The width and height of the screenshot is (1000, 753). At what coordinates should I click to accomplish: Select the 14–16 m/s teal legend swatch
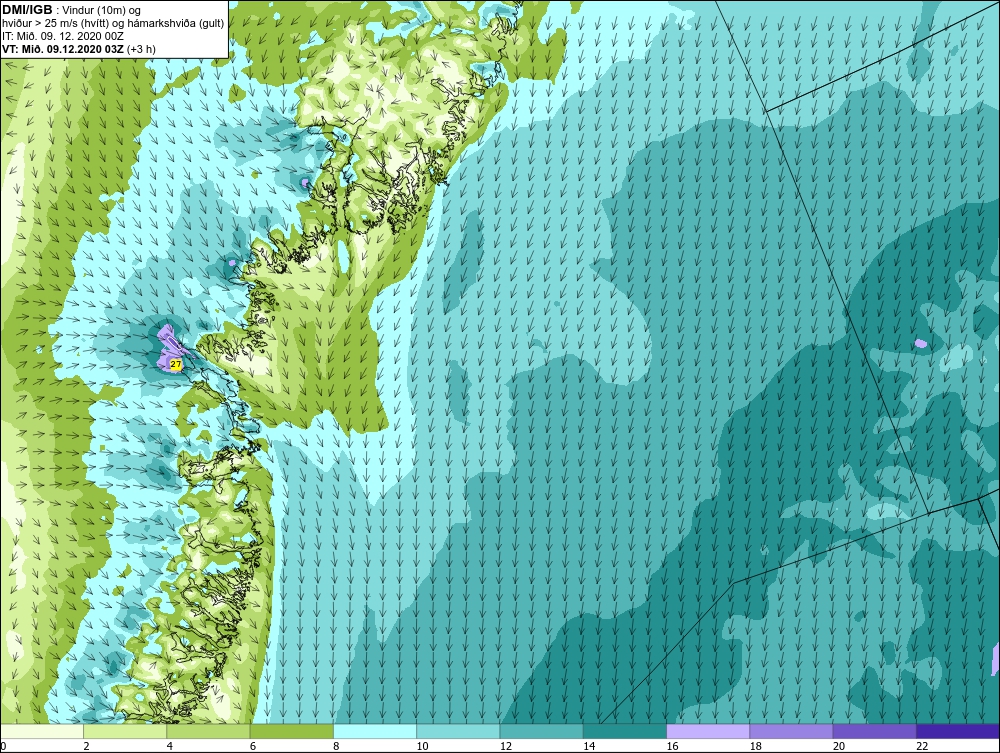tap(625, 731)
